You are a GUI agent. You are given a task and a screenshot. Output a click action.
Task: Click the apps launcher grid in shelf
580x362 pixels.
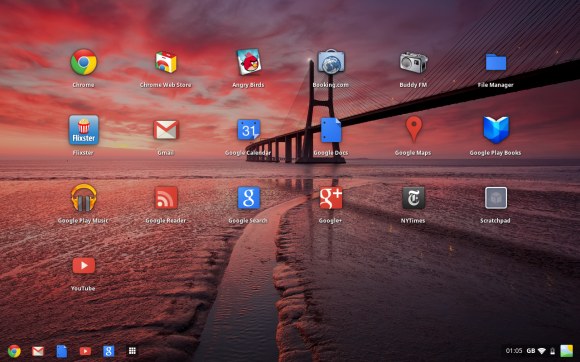pyautogui.click(x=132, y=351)
